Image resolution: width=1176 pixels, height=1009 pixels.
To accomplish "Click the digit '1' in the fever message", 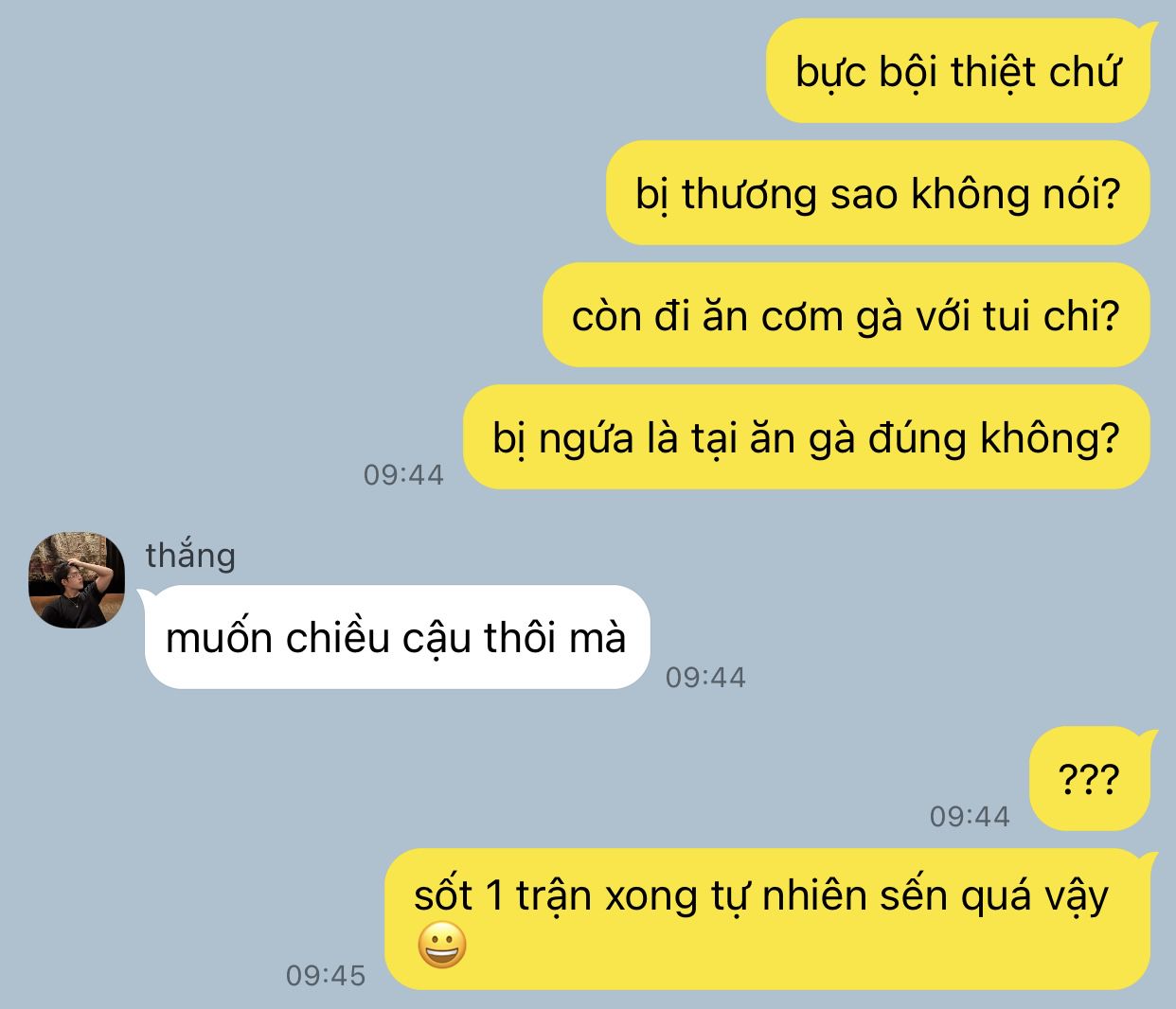I will click(x=493, y=895).
